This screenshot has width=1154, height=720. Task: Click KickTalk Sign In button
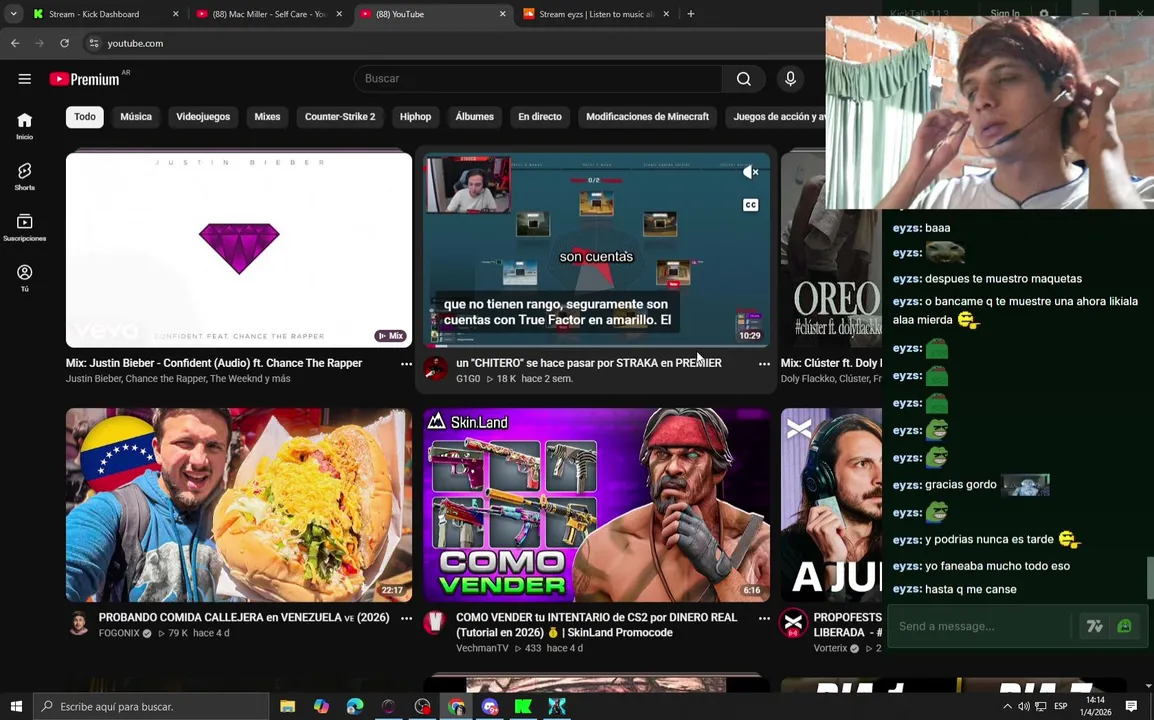click(1005, 13)
